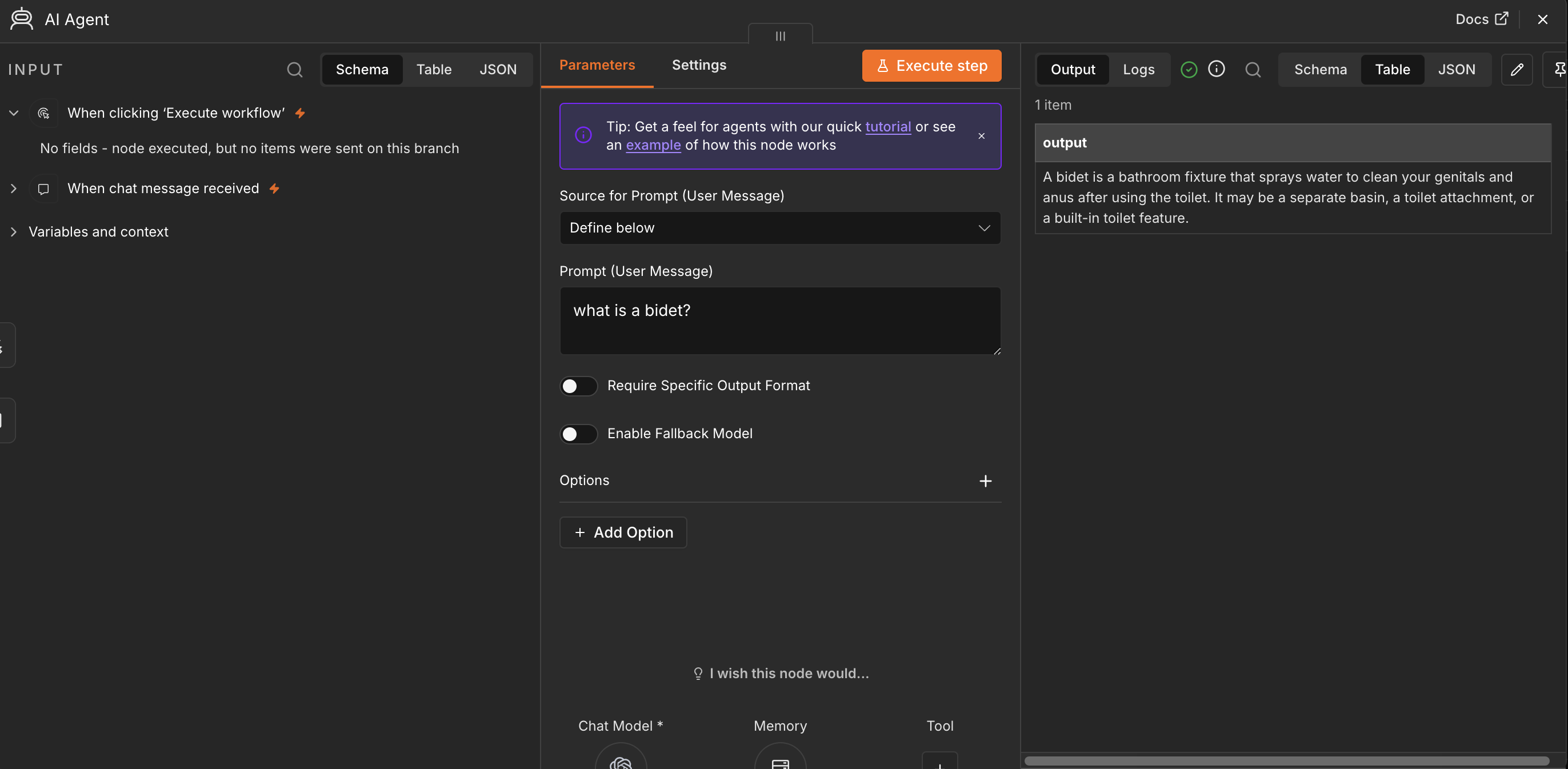1568x769 pixels.
Task: Toggle Require Specific Output Format
Action: pos(578,386)
